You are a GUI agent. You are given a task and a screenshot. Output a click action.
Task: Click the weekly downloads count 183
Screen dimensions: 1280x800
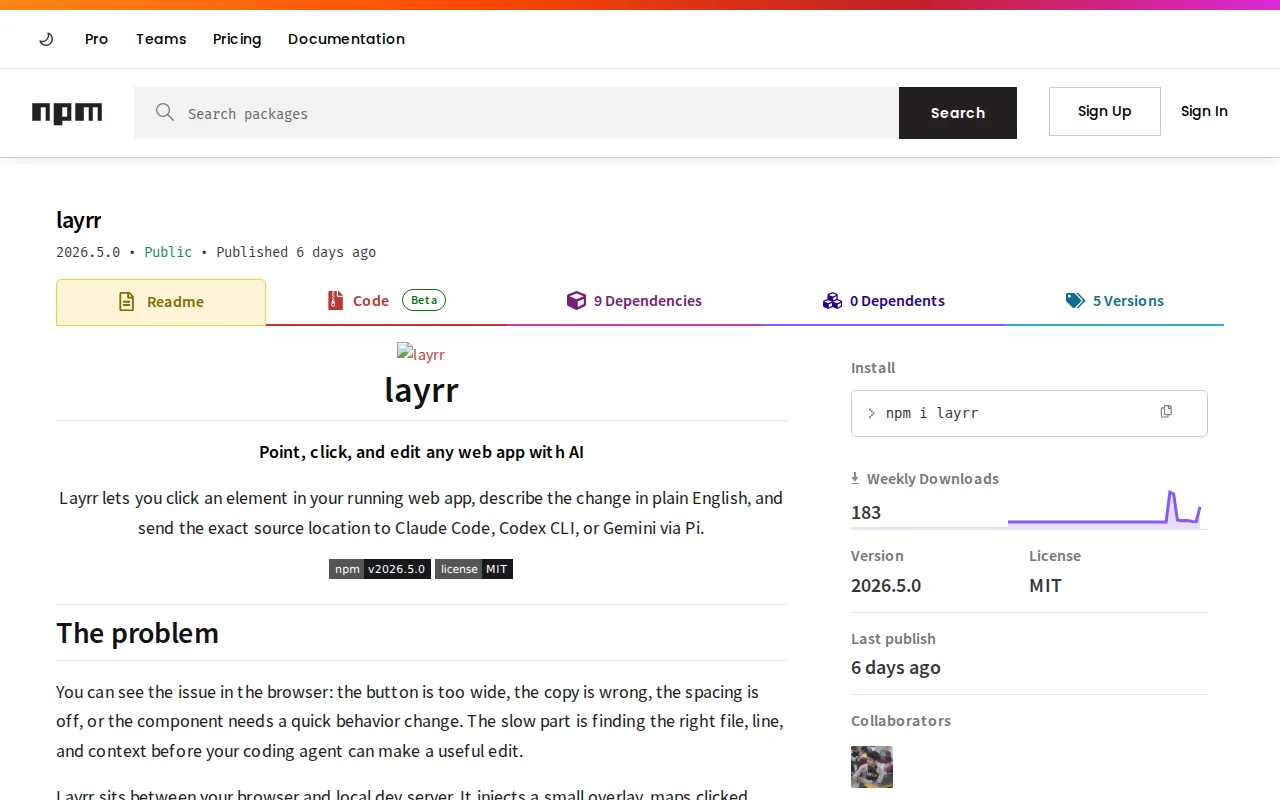coord(866,512)
